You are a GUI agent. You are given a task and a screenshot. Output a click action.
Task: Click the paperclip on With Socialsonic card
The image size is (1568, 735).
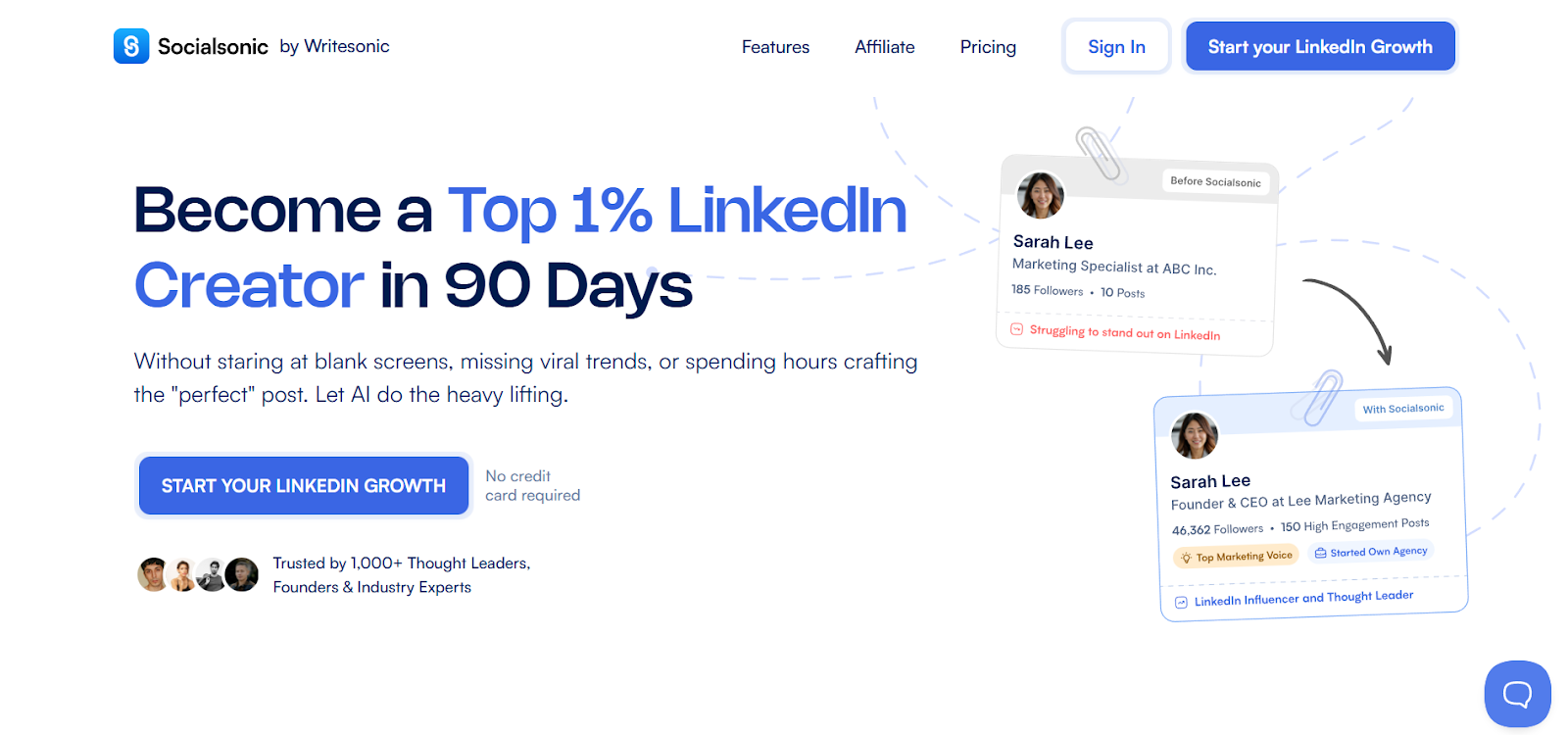[x=1322, y=397]
